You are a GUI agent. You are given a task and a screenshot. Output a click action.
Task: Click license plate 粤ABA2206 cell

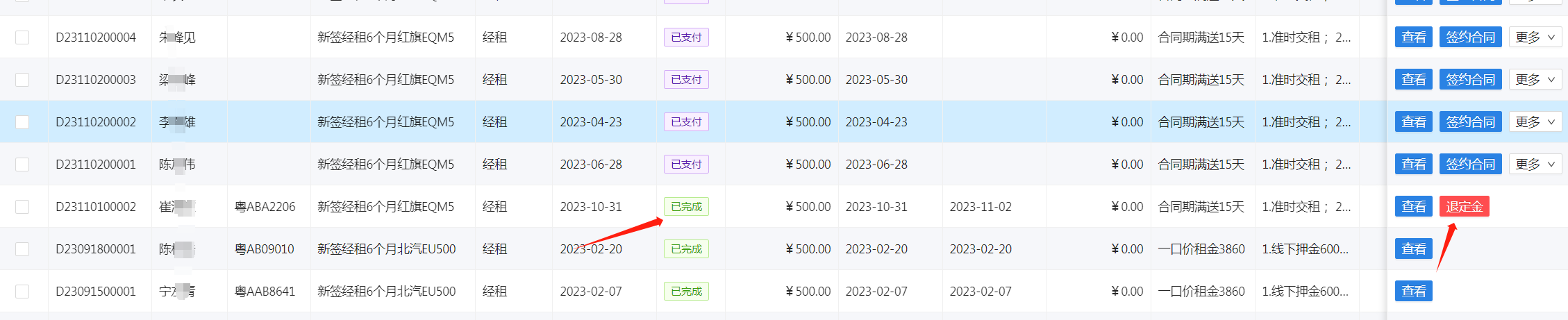pos(265,207)
